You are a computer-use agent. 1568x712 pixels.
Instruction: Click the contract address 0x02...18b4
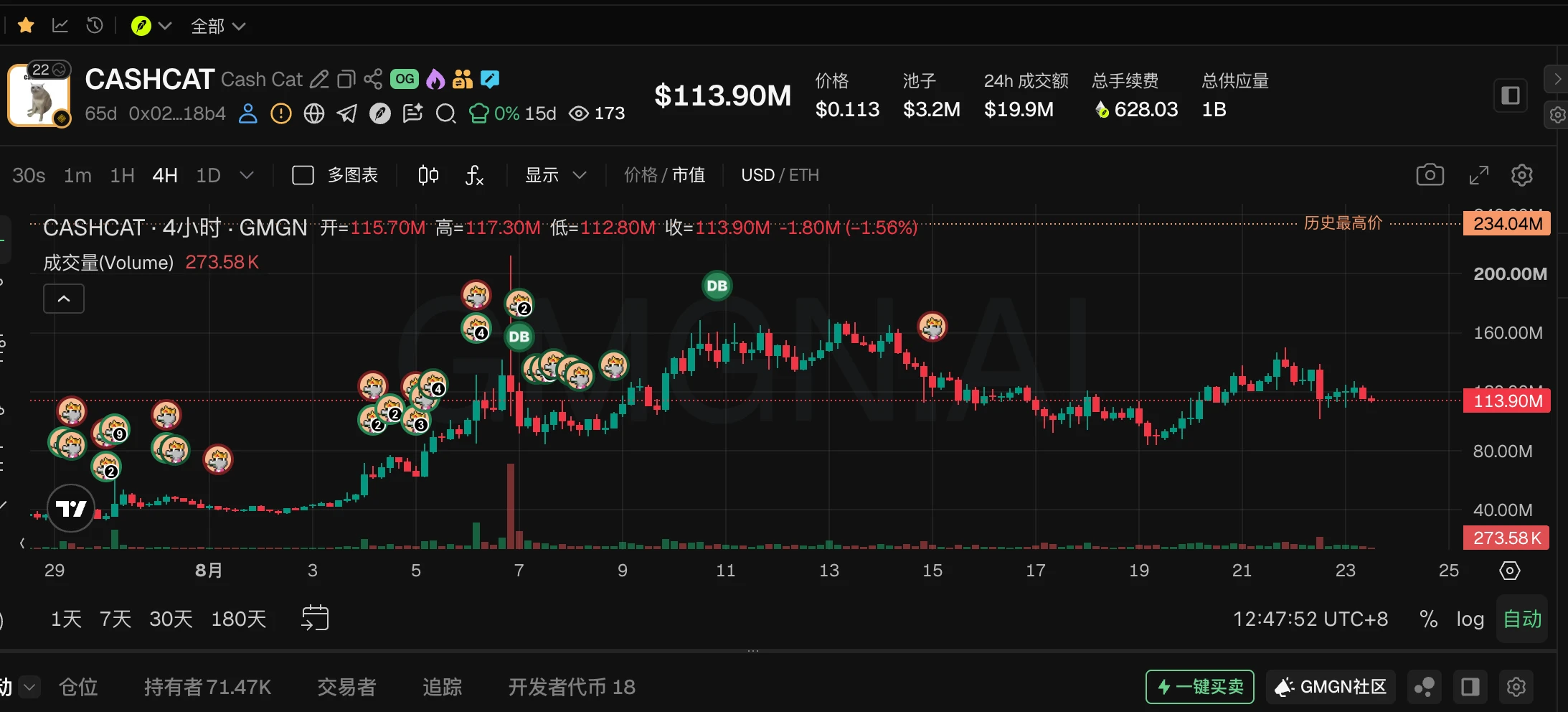[177, 113]
